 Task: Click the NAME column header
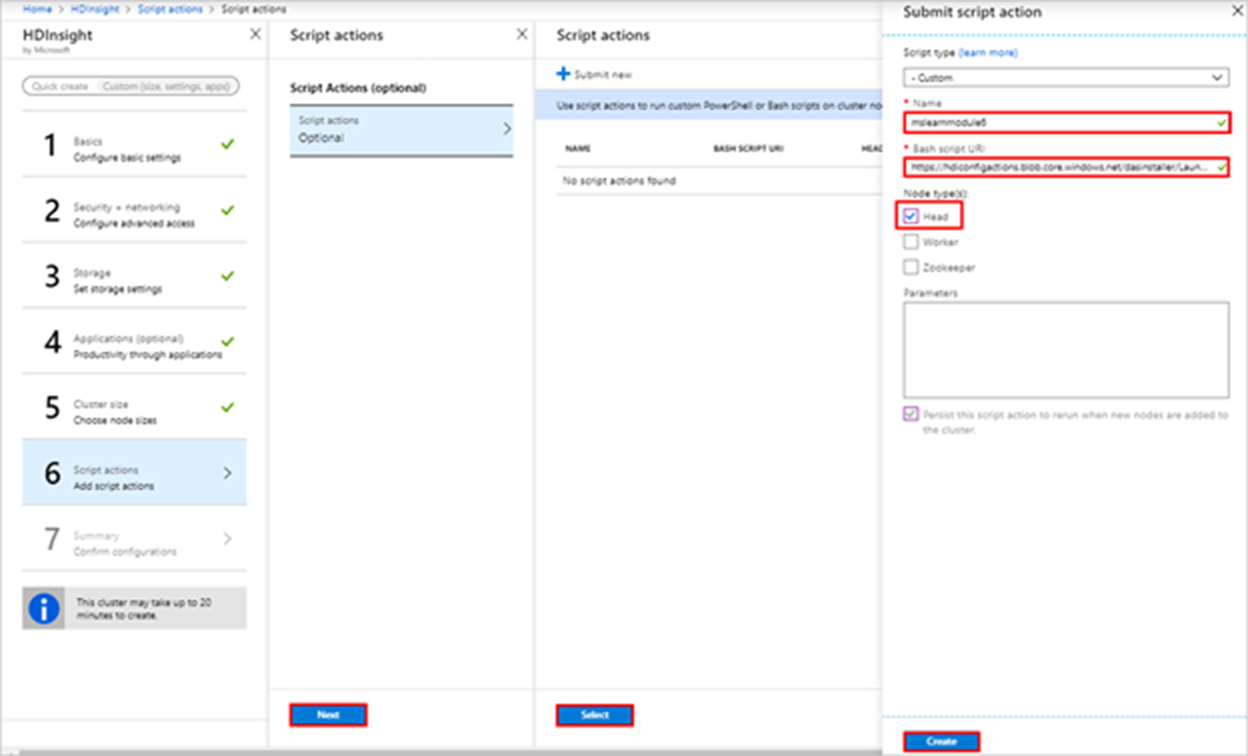coord(578,149)
